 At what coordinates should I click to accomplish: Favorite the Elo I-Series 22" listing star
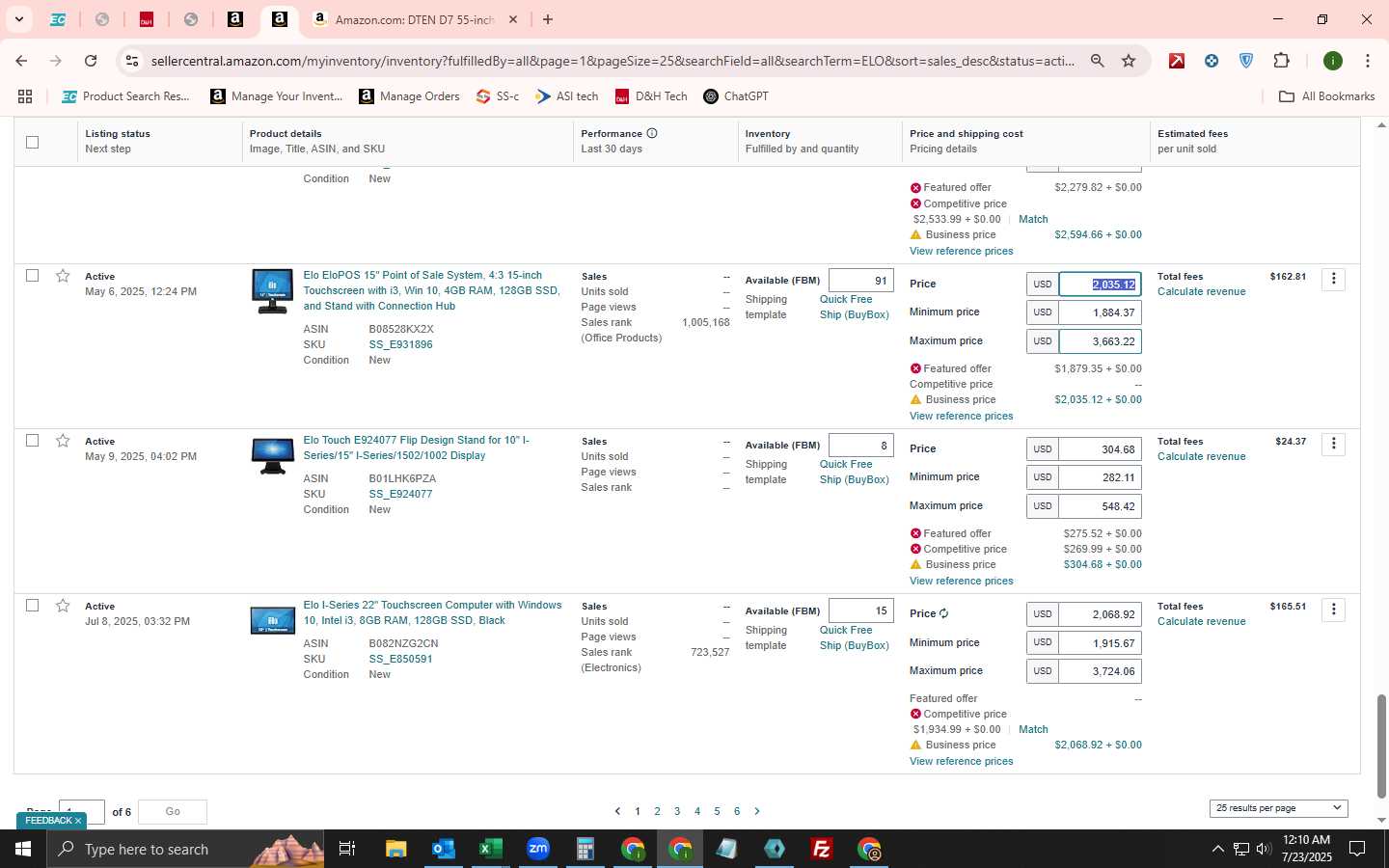coord(63,606)
